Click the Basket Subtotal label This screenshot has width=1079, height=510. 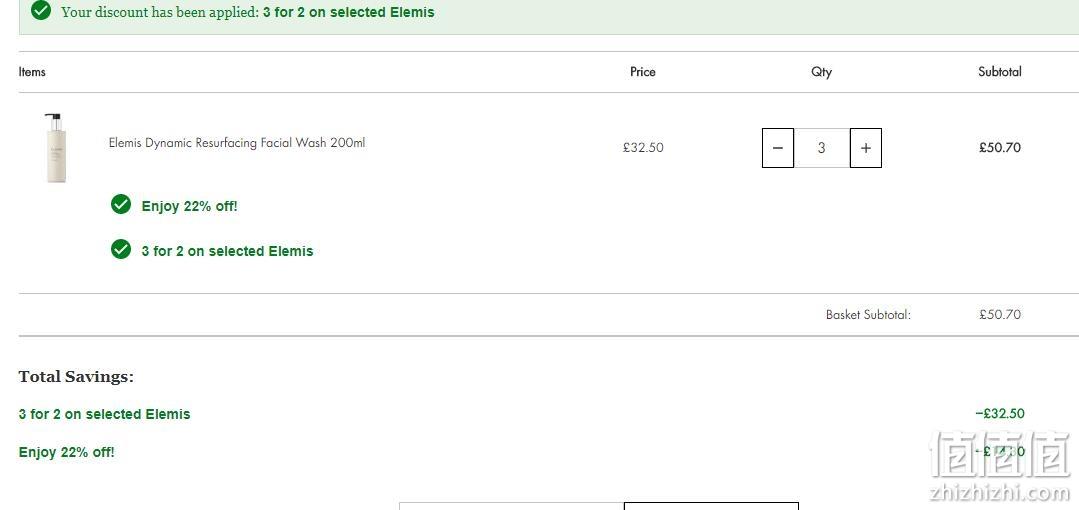(x=868, y=315)
